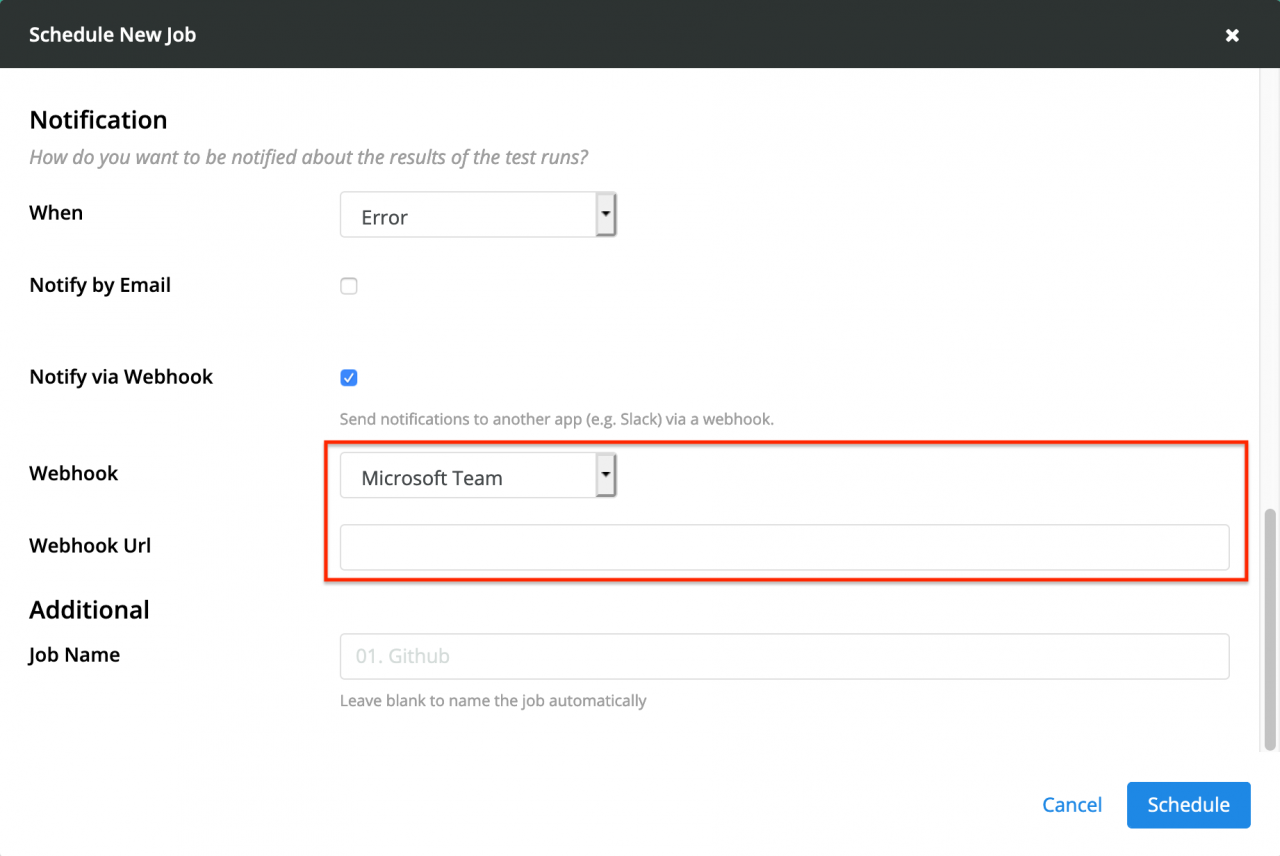
Task: Click the 'Notify by Email' label
Action: pyautogui.click(x=100, y=285)
